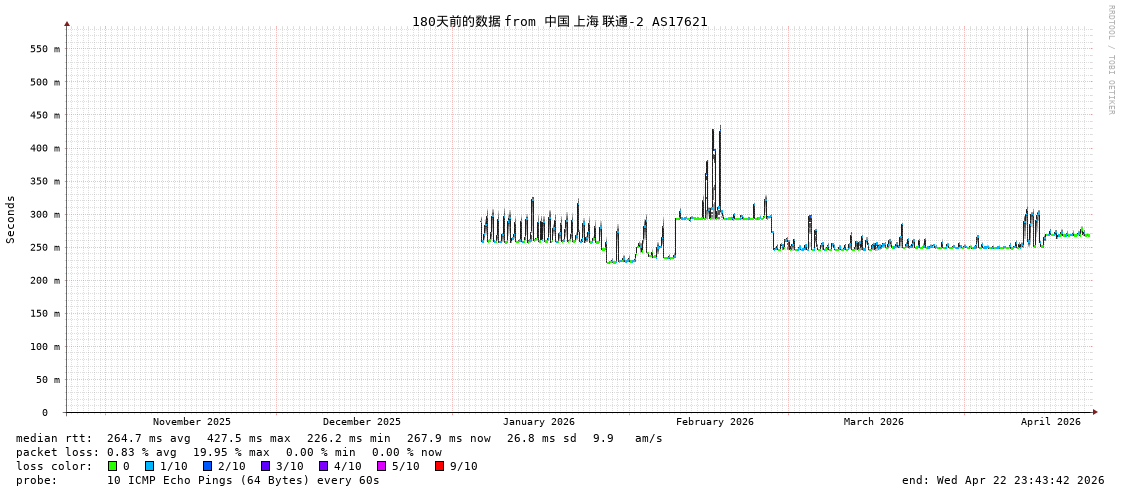Click the March 2026 x-axis label
The height and width of the screenshot is (494, 1121).
pyautogui.click(x=873, y=422)
